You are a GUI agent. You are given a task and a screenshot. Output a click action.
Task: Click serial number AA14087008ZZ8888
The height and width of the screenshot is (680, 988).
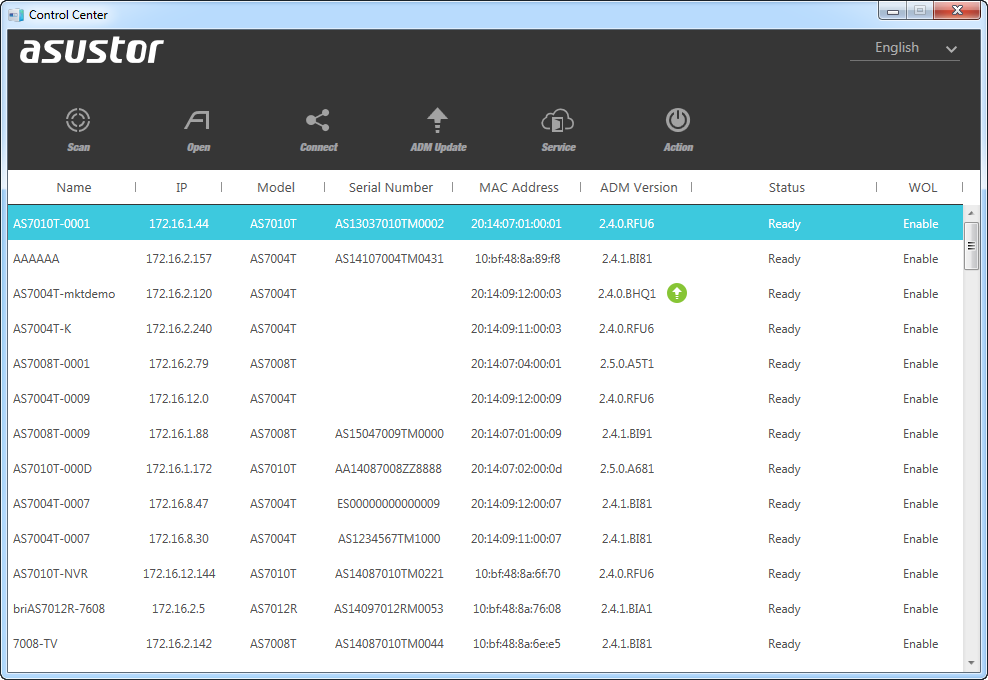[x=389, y=468]
